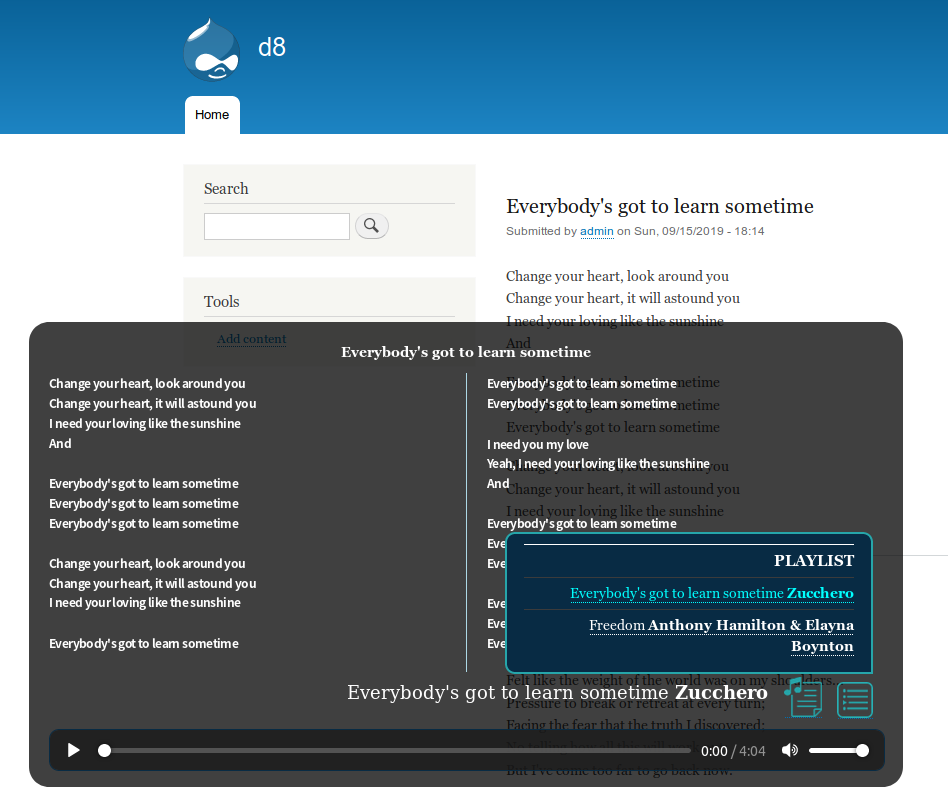Toggle the playlist list icon
The width and height of the screenshot is (948, 795).
click(855, 700)
